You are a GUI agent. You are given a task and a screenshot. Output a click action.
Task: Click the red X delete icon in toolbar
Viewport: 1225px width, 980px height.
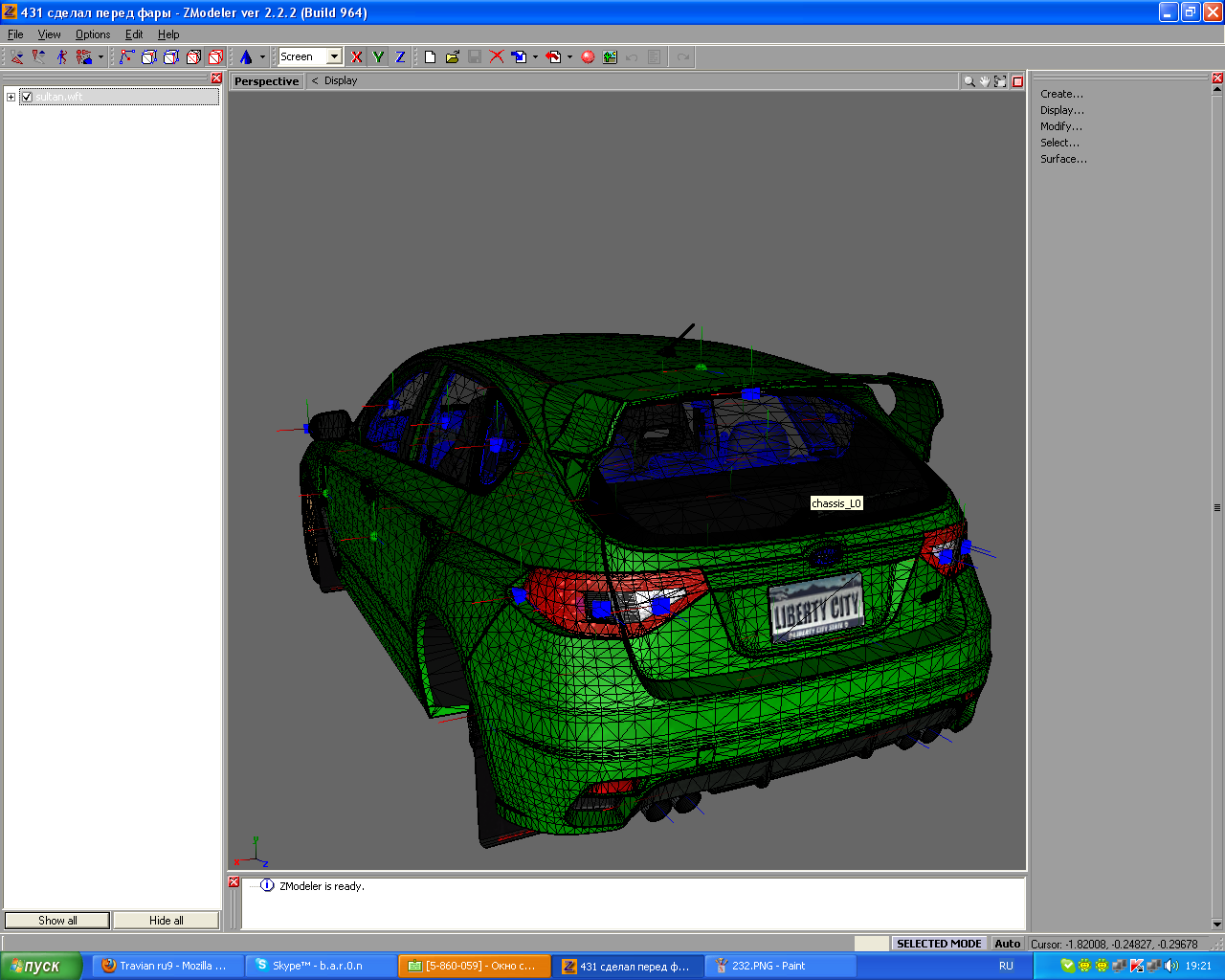pos(497,57)
